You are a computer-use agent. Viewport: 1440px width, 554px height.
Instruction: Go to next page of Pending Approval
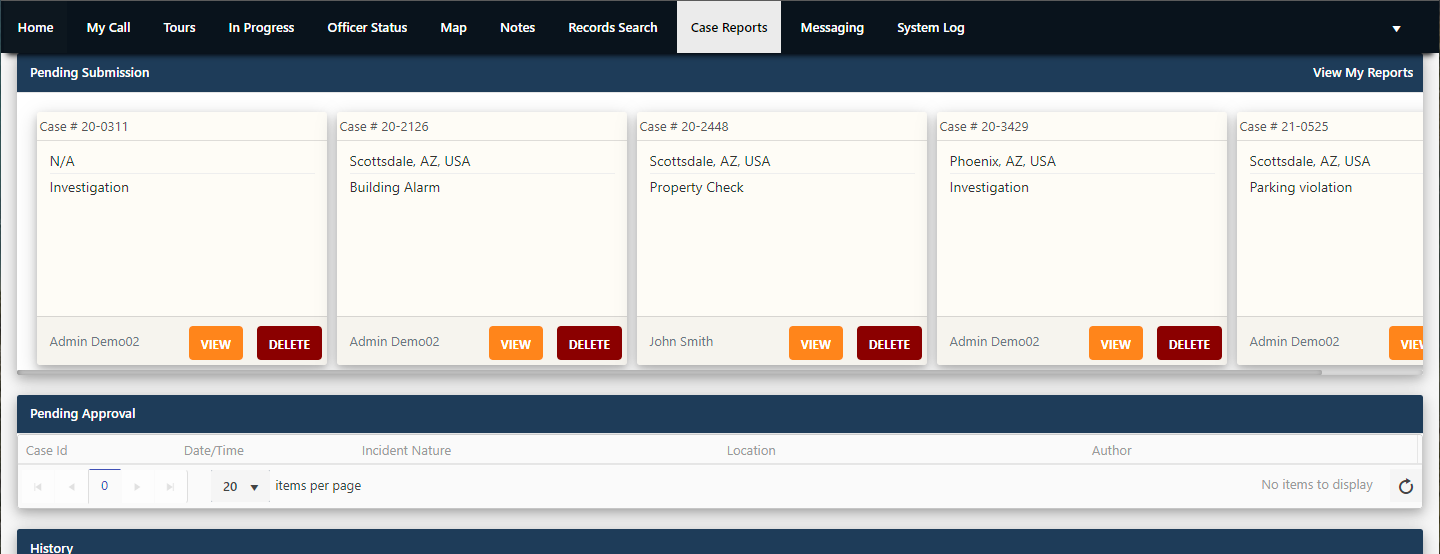pyautogui.click(x=137, y=486)
